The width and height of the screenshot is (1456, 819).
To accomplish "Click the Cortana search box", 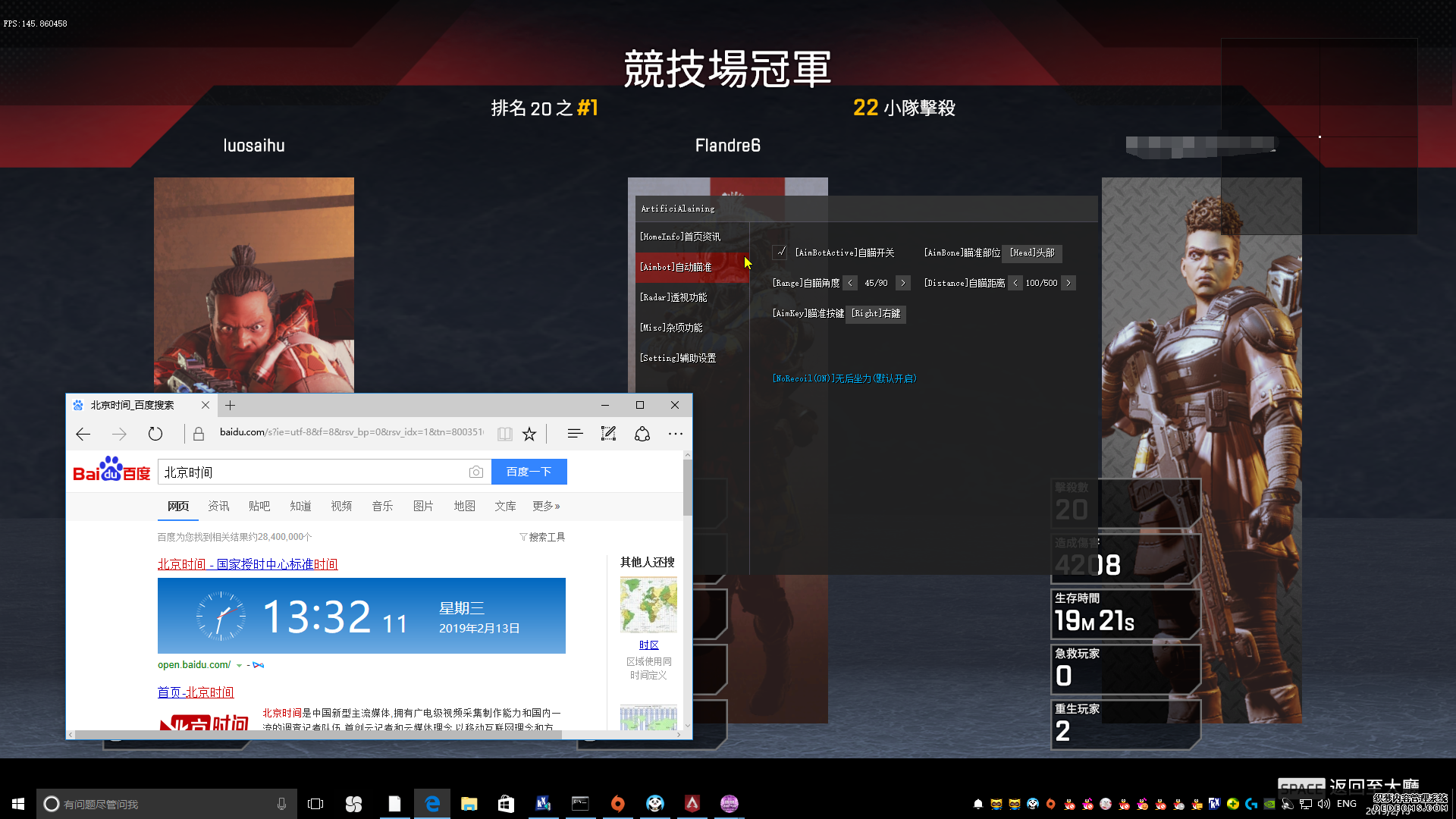I will coord(165,804).
